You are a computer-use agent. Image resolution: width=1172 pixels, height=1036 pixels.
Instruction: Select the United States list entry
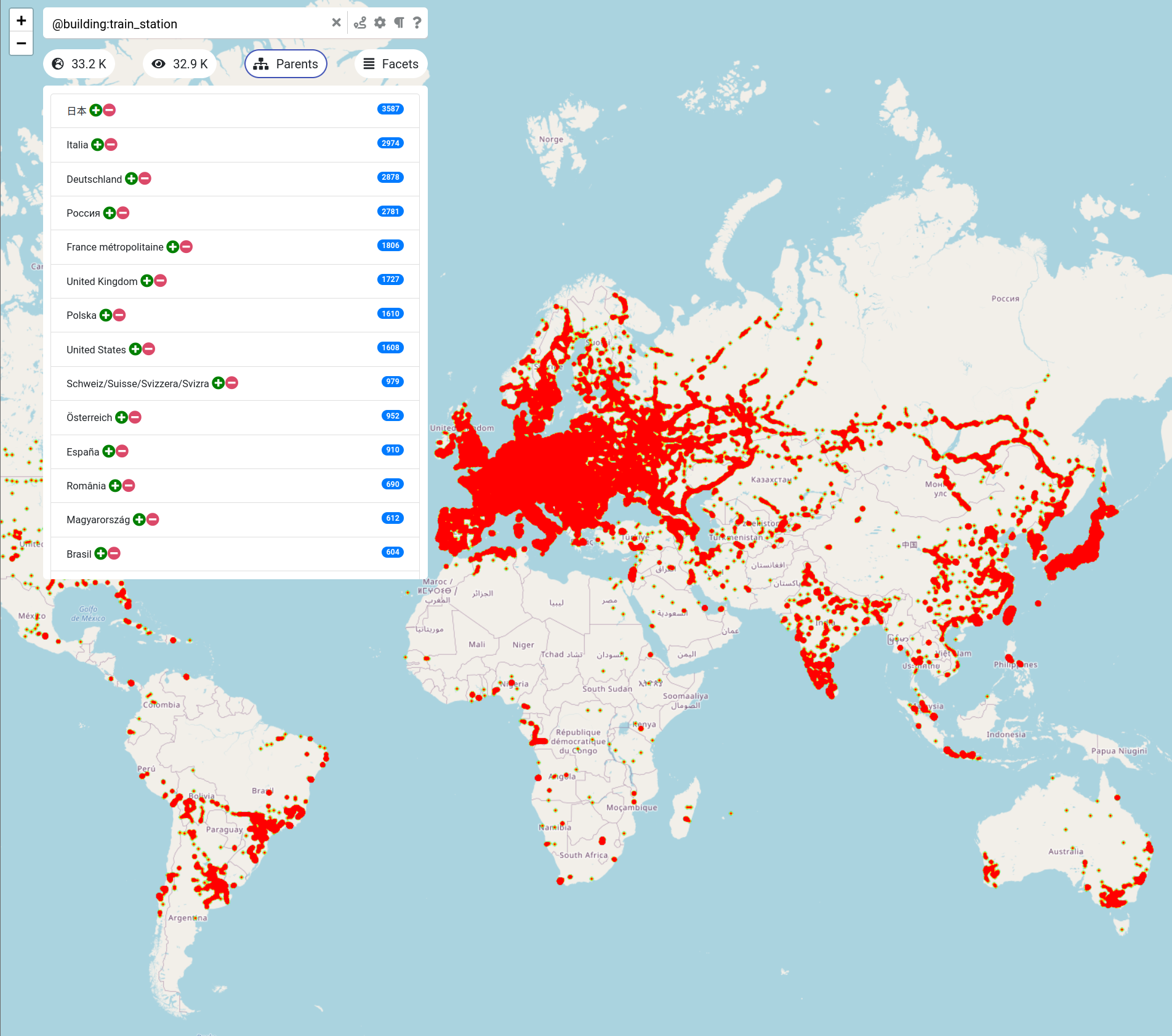pos(96,350)
